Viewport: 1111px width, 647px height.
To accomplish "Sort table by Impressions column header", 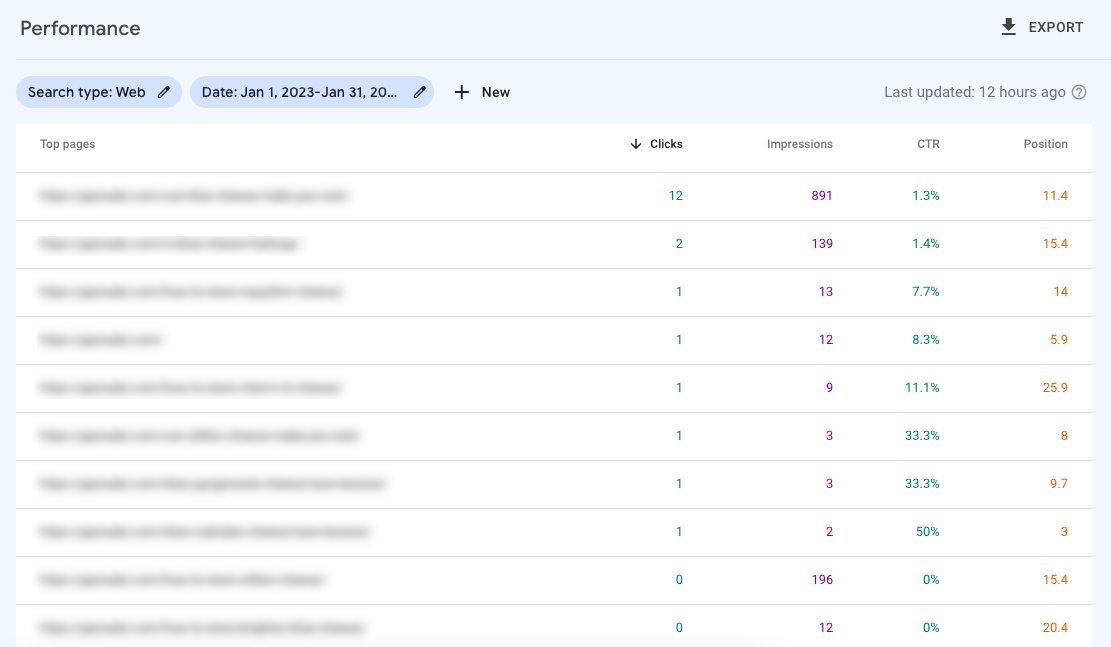I will tap(799, 144).
